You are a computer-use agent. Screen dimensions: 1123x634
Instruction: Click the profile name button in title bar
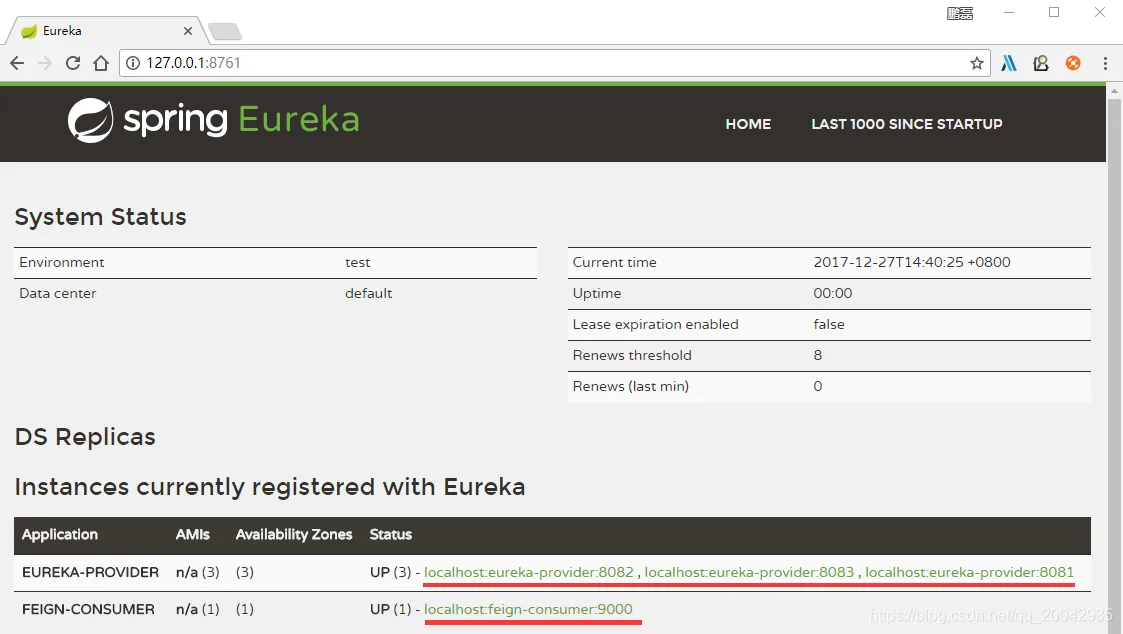[960, 13]
